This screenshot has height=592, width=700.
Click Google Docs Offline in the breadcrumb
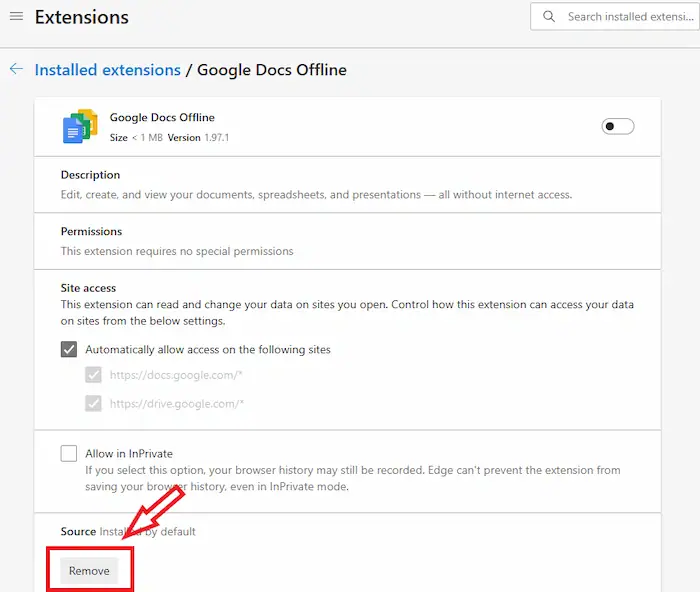[x=272, y=70]
